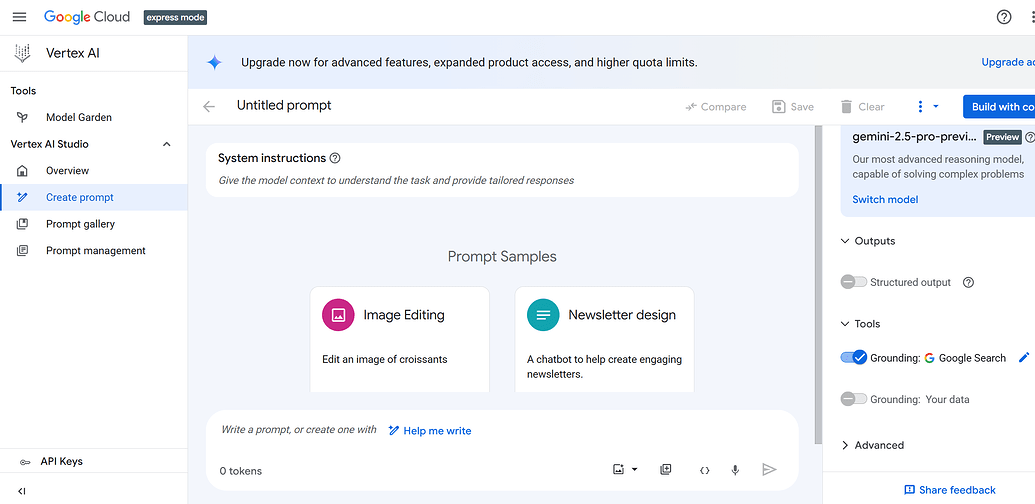The height and width of the screenshot is (504, 1035).
Task: Click the Help me write button
Action: click(430, 431)
